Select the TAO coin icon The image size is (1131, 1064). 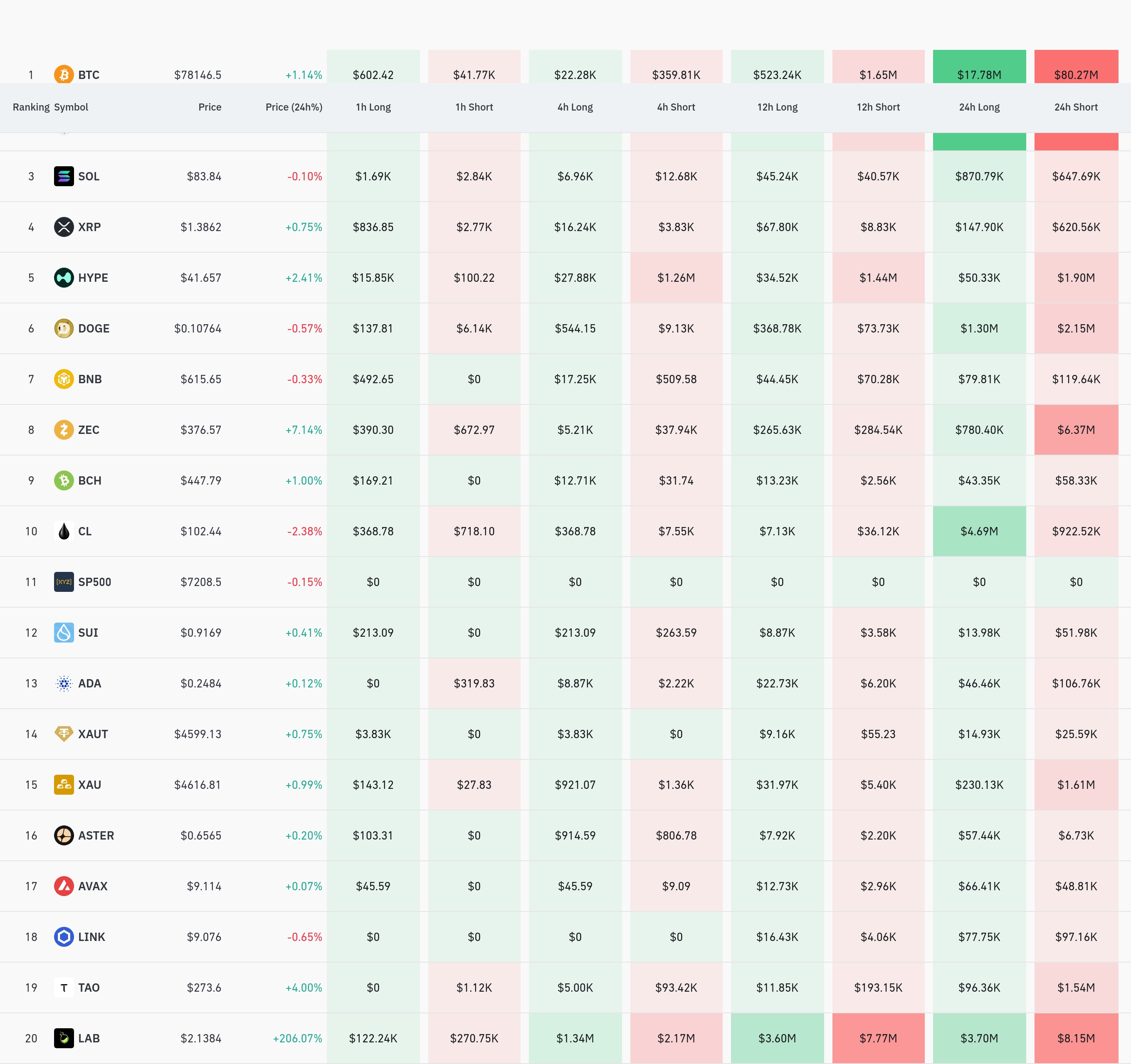64,987
